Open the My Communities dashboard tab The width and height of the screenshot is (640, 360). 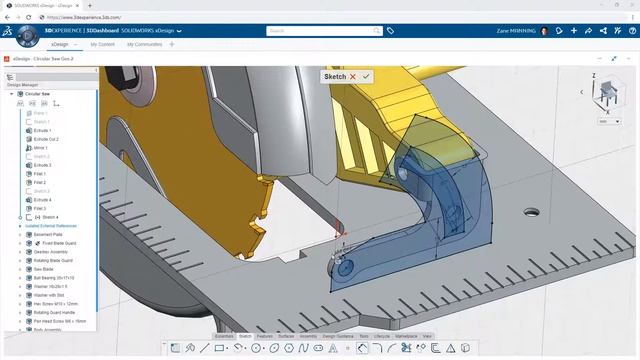tap(144, 44)
